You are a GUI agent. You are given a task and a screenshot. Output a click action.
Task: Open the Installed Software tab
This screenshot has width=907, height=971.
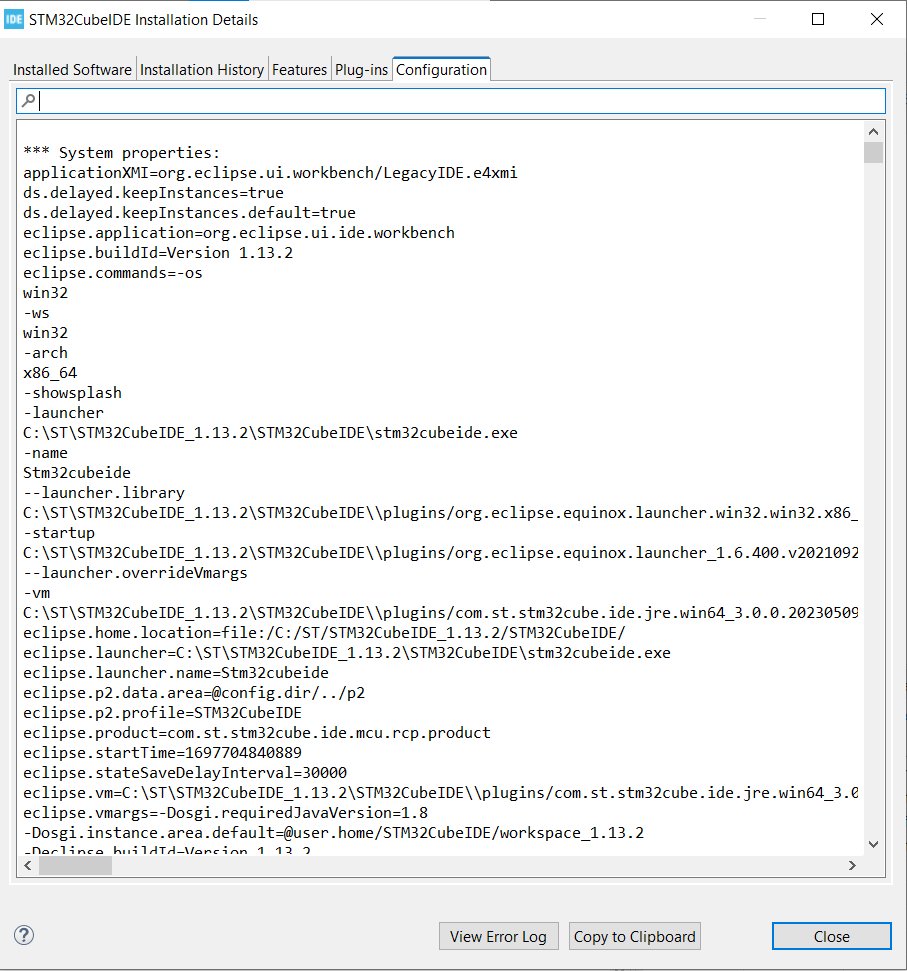coord(72,70)
